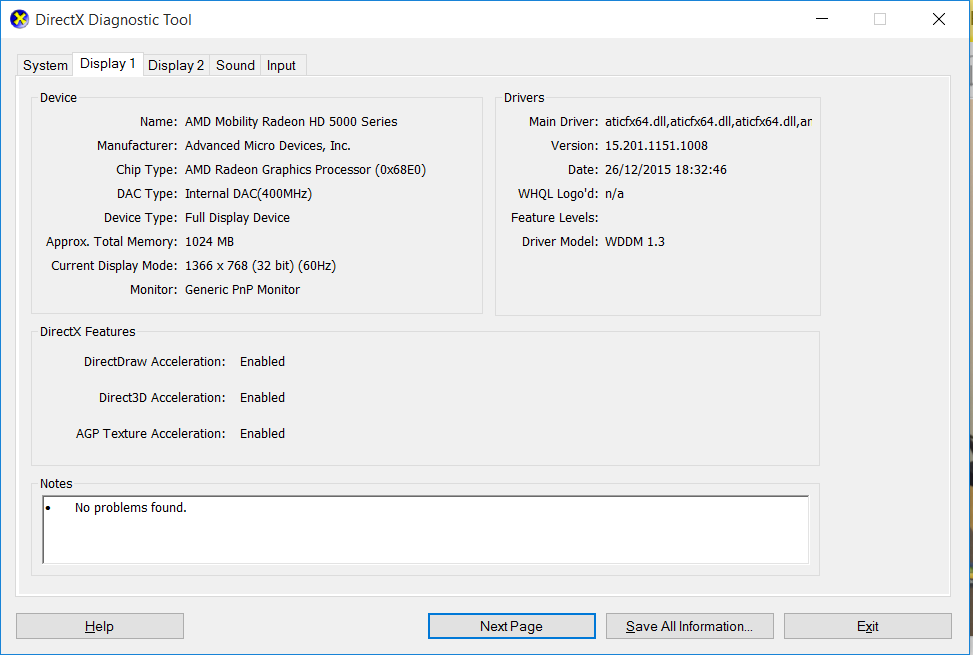973x655 pixels.
Task: Click the 'Drivers' group heading
Action: point(524,97)
